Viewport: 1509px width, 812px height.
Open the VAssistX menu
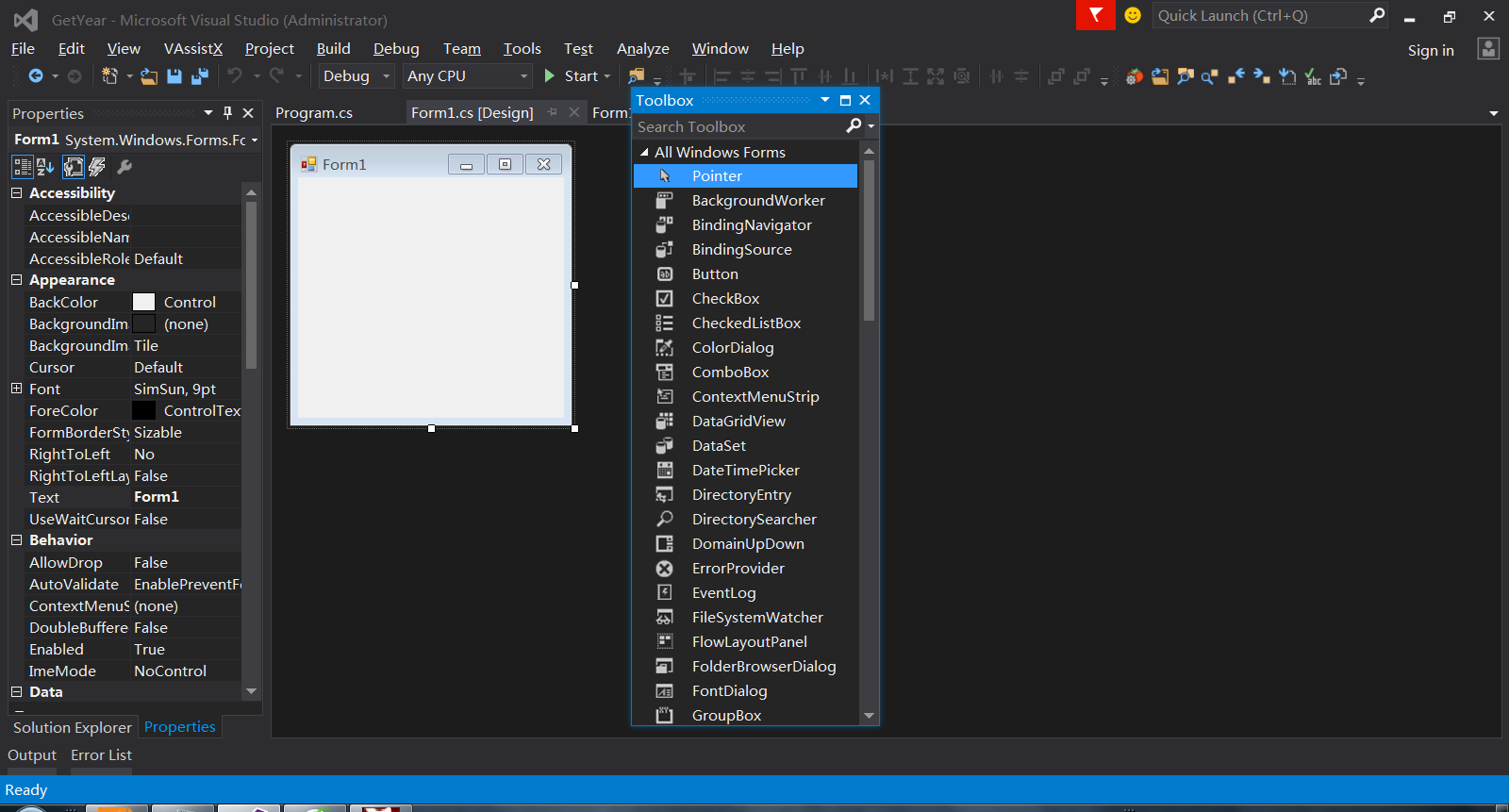click(x=193, y=49)
